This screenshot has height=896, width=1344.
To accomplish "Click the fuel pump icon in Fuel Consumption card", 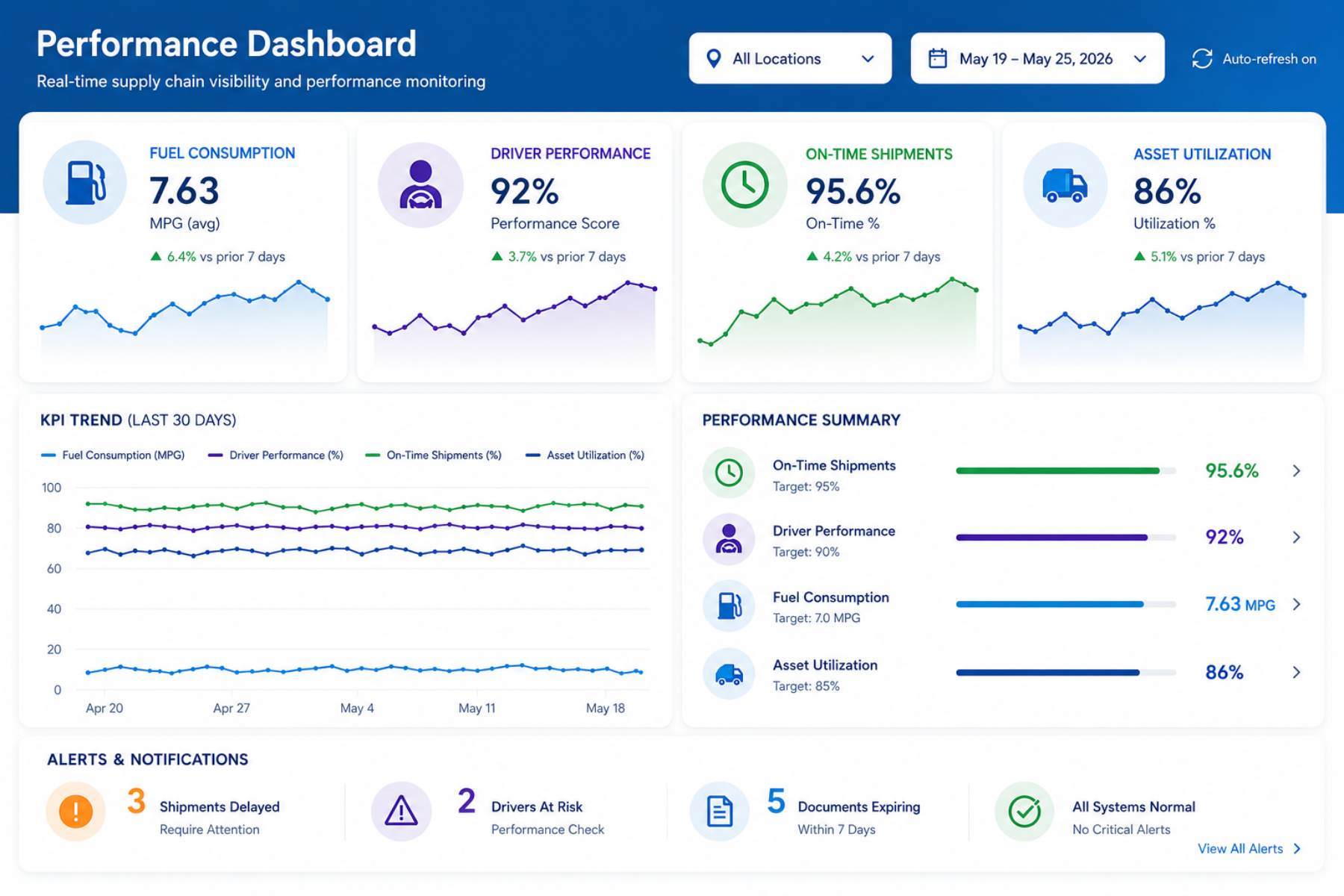I will tap(85, 182).
